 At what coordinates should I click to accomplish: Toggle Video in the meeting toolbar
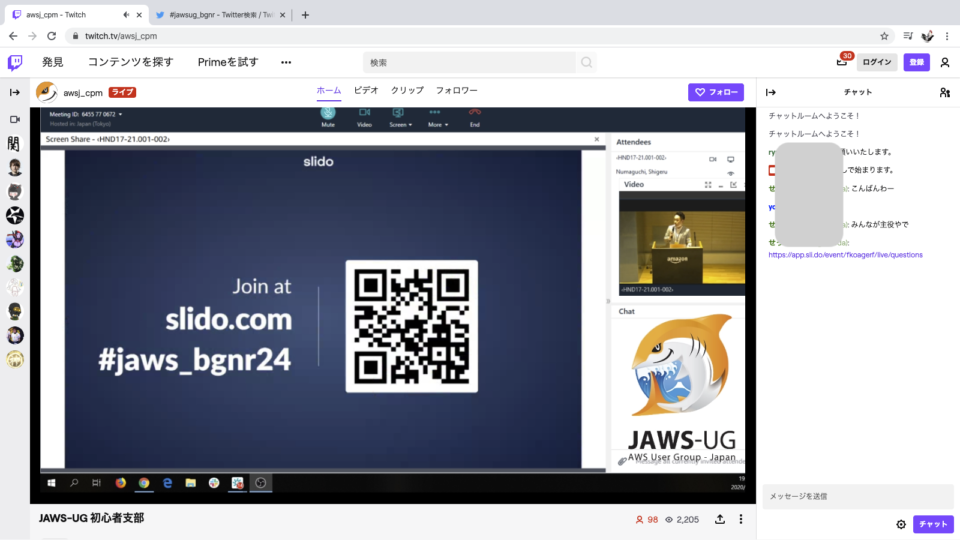(x=364, y=117)
